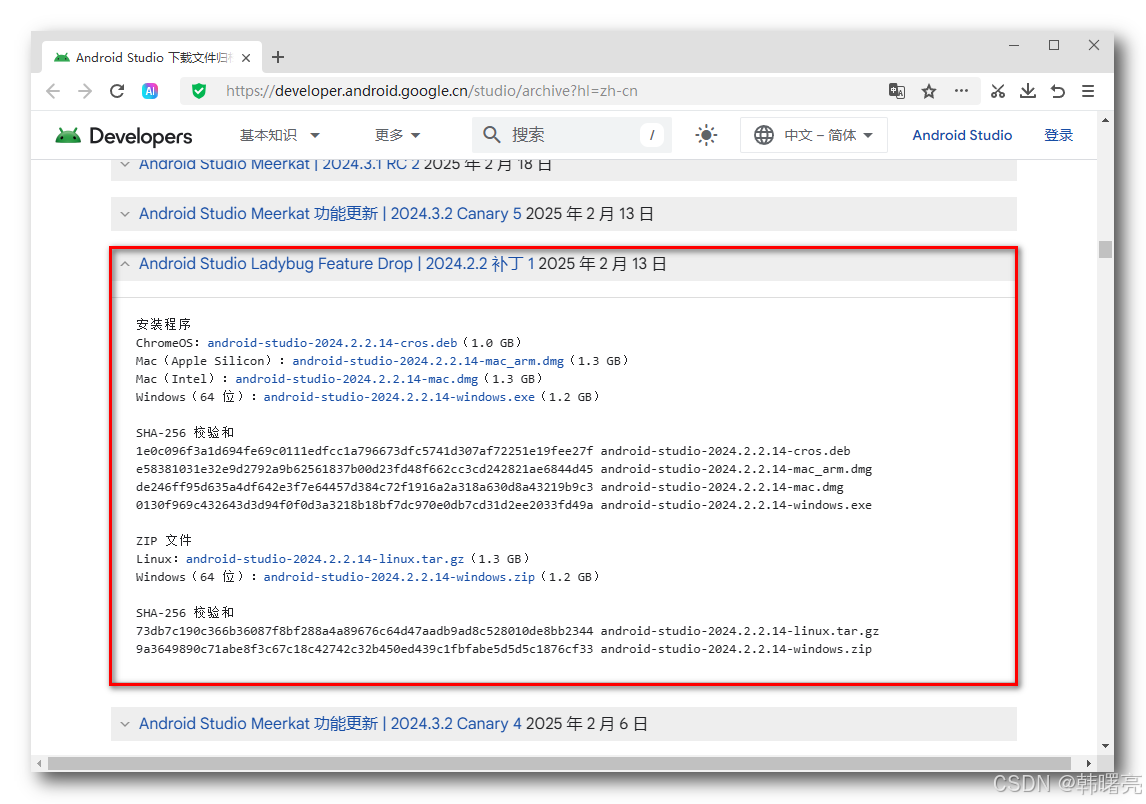Image resolution: width=1146 pixels, height=804 pixels.
Task: Click the 登录 sign-in link
Action: [1058, 135]
